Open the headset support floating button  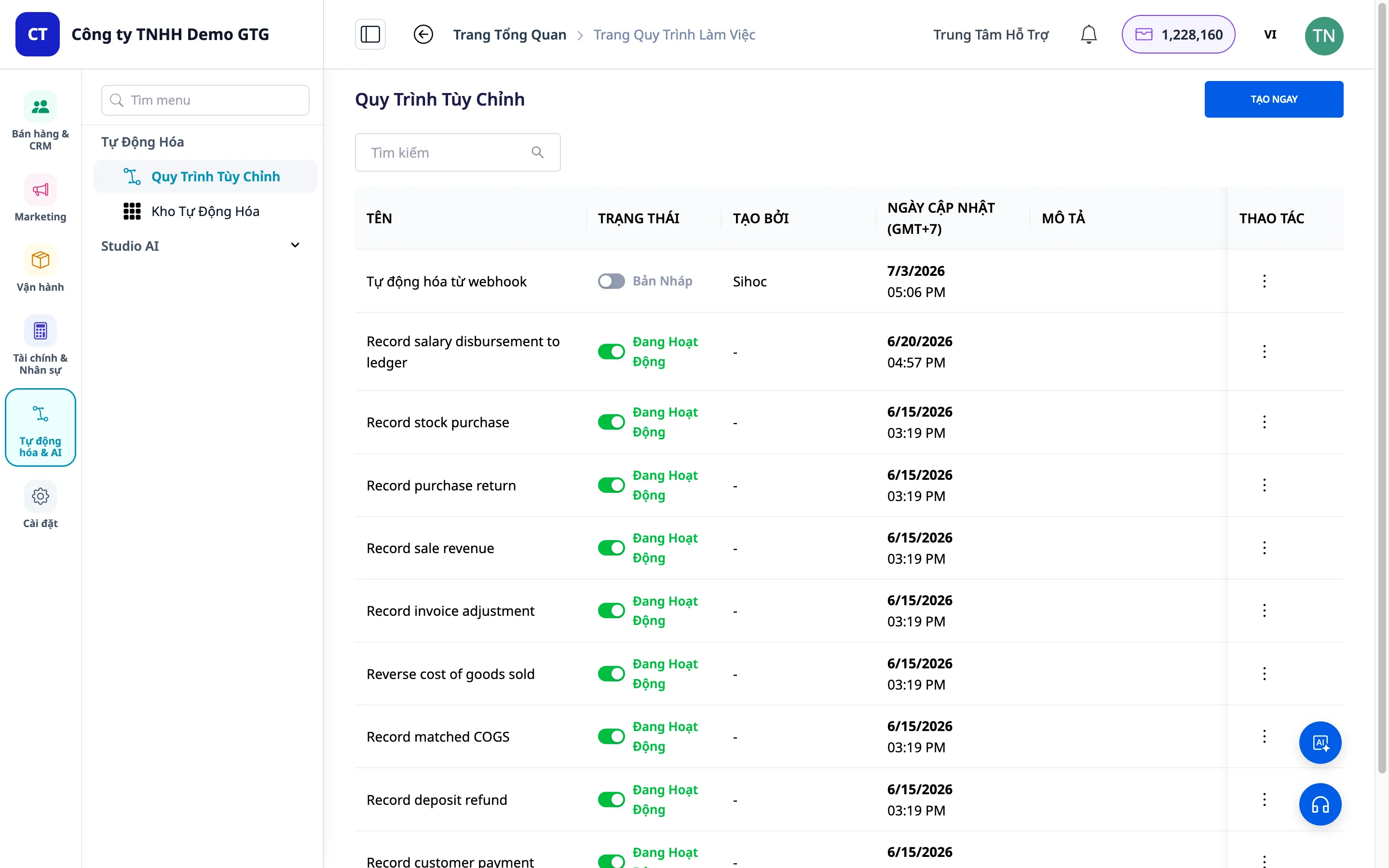click(x=1320, y=804)
